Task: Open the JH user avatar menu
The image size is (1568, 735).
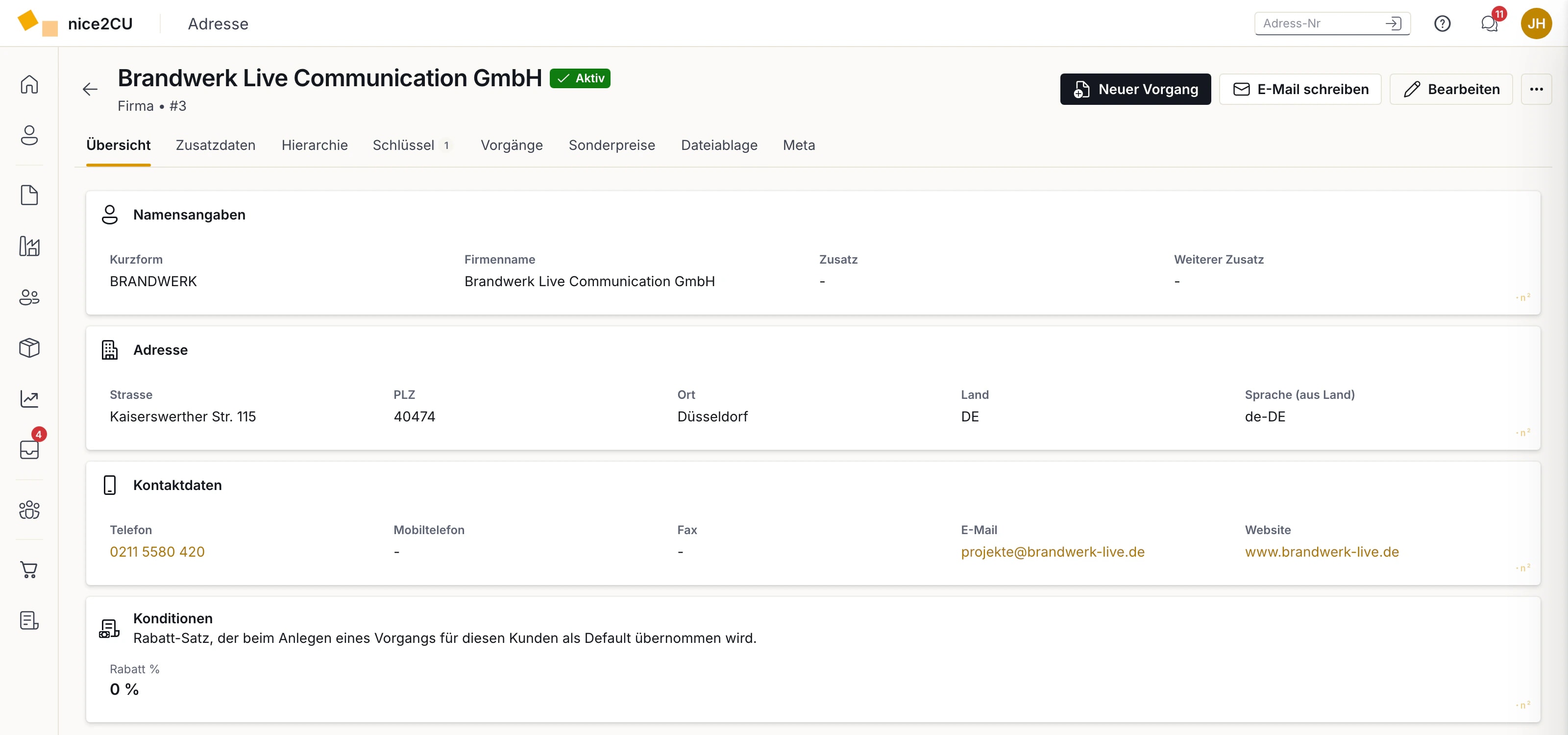Action: (x=1536, y=24)
